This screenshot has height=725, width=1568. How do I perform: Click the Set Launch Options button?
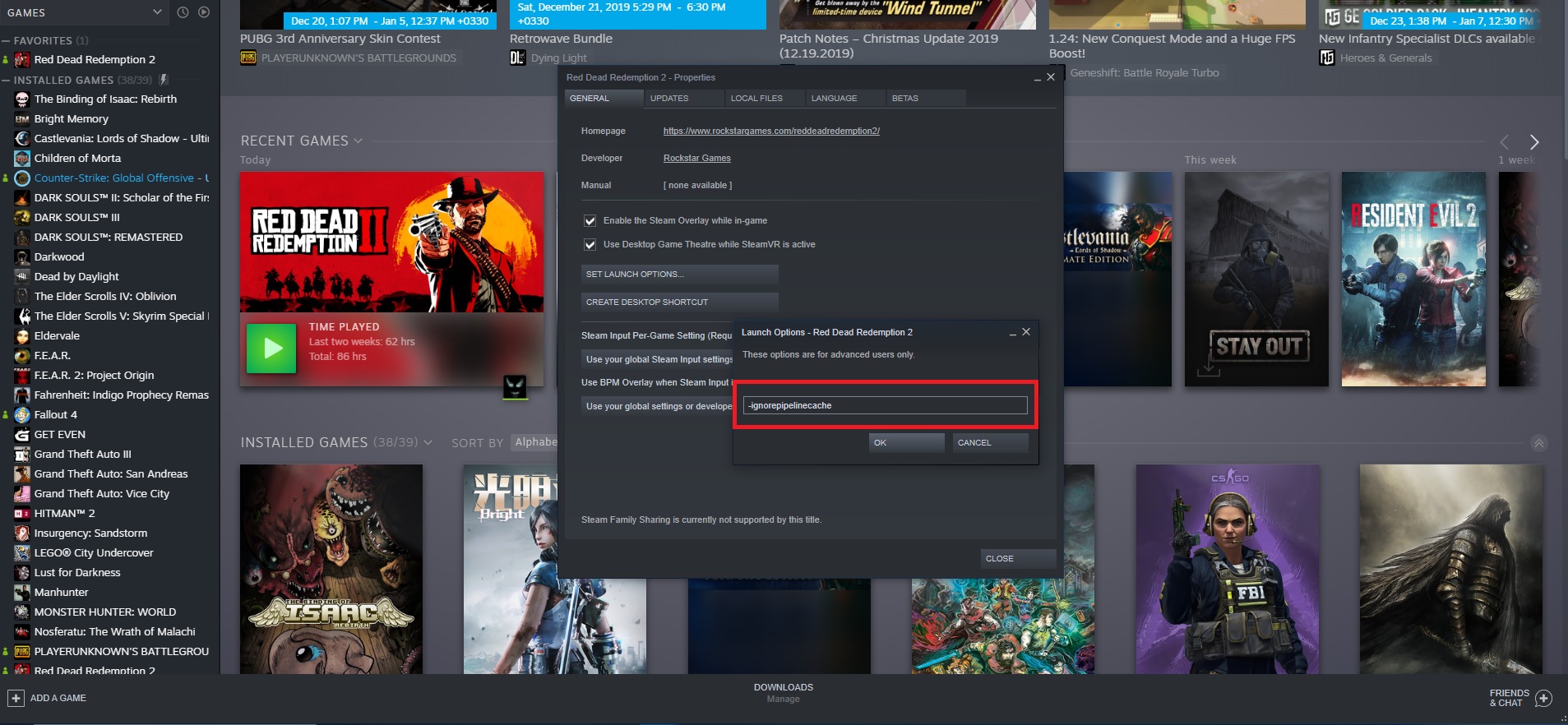pyautogui.click(x=679, y=274)
